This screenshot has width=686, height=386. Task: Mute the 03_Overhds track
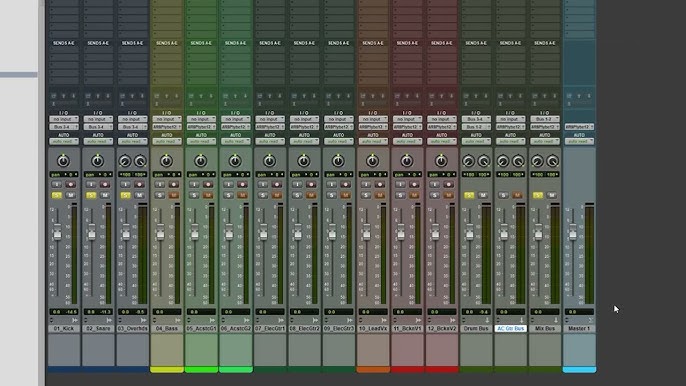(x=139, y=195)
